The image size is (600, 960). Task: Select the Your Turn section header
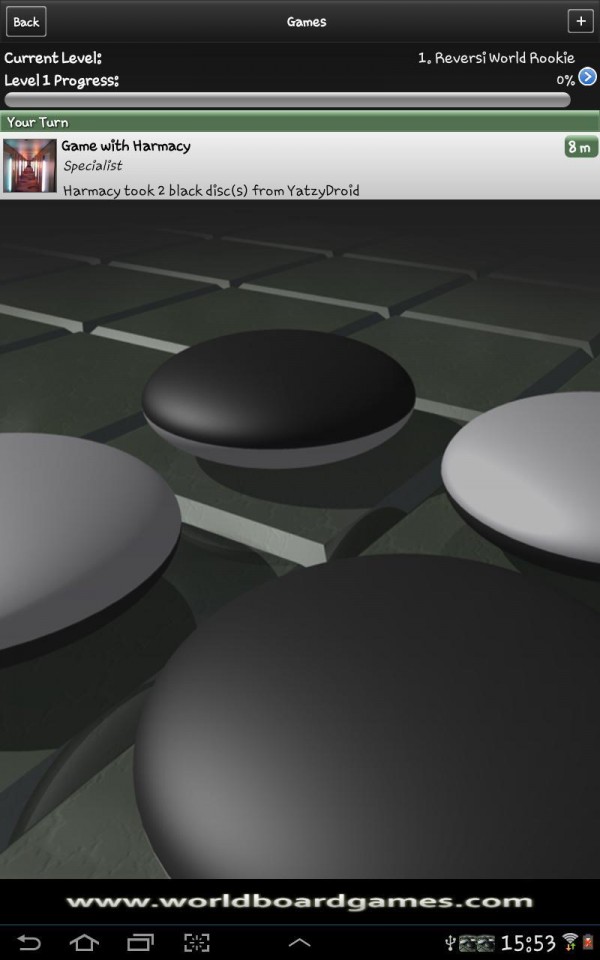tap(300, 122)
